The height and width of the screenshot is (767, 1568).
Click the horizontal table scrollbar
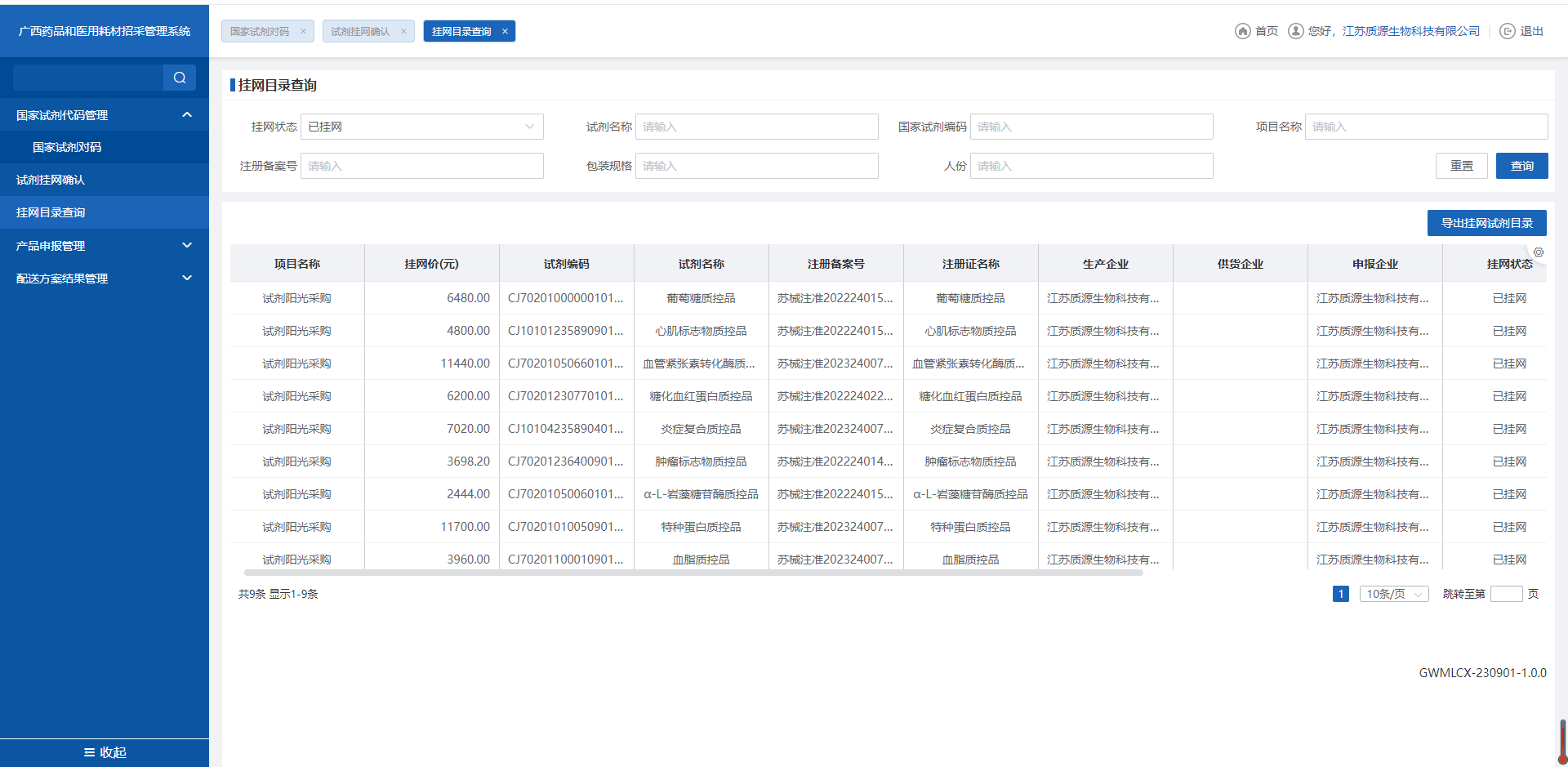693,573
